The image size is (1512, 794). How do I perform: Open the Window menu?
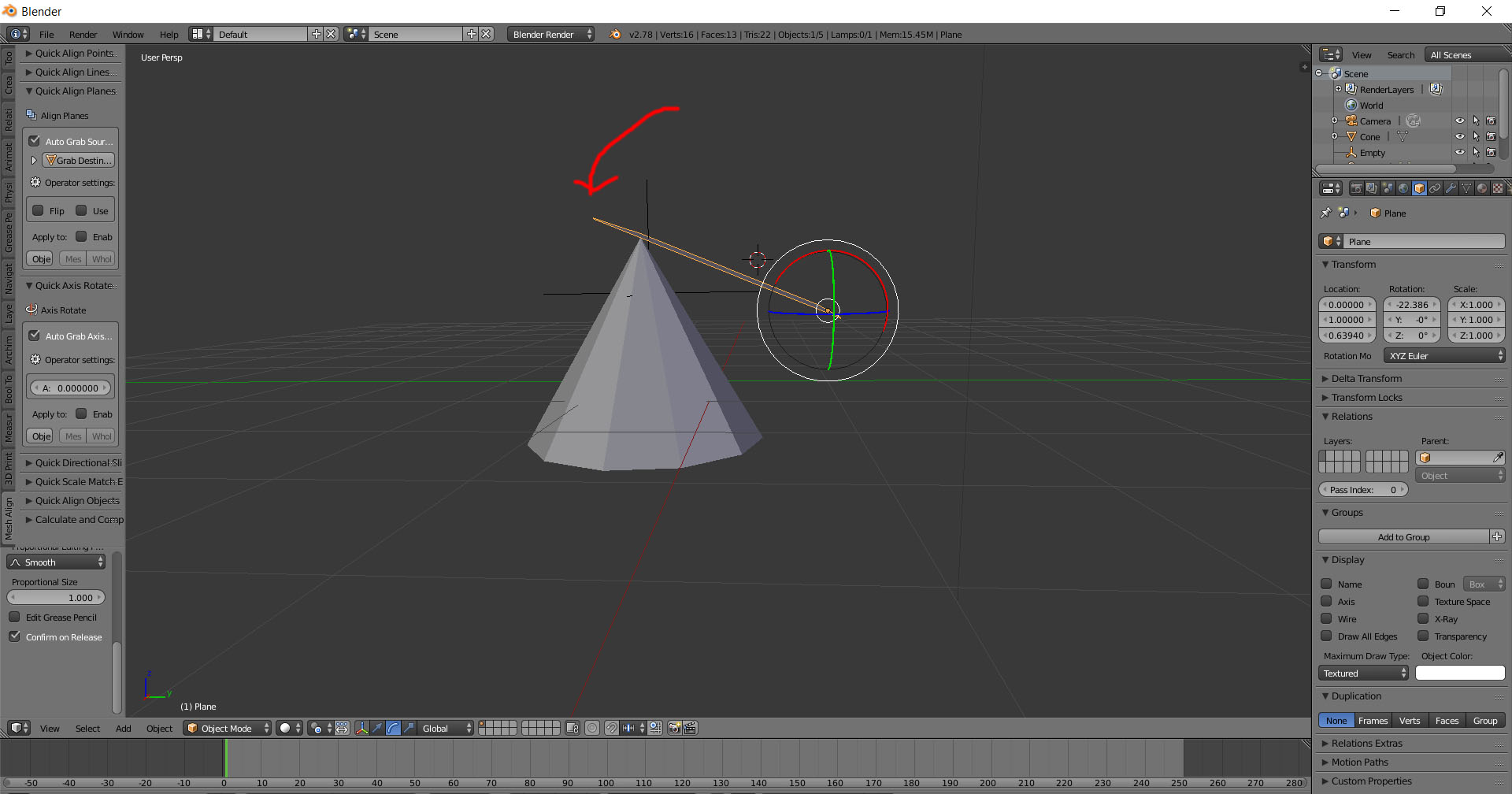pos(128,35)
